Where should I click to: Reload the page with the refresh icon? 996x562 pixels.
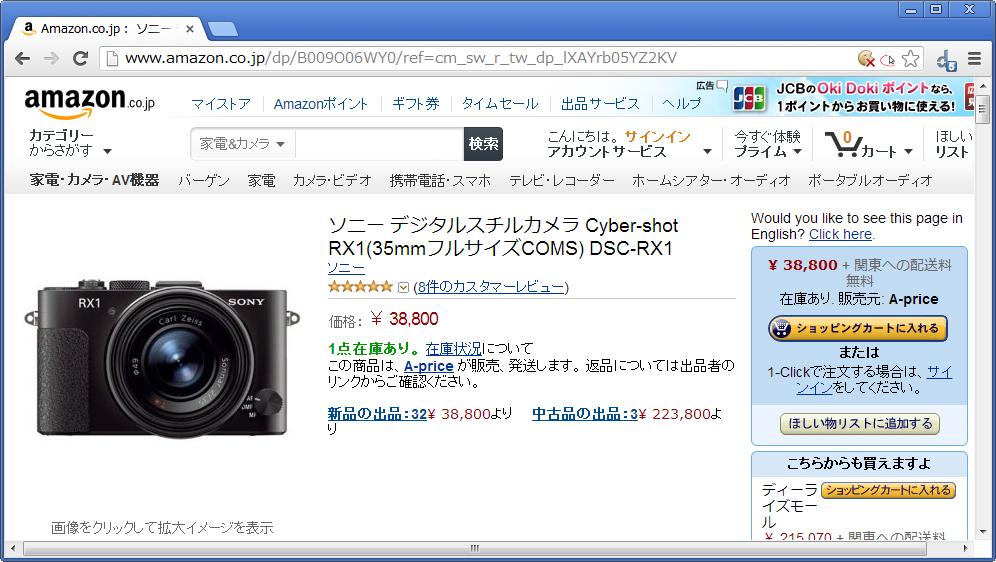coord(81,58)
